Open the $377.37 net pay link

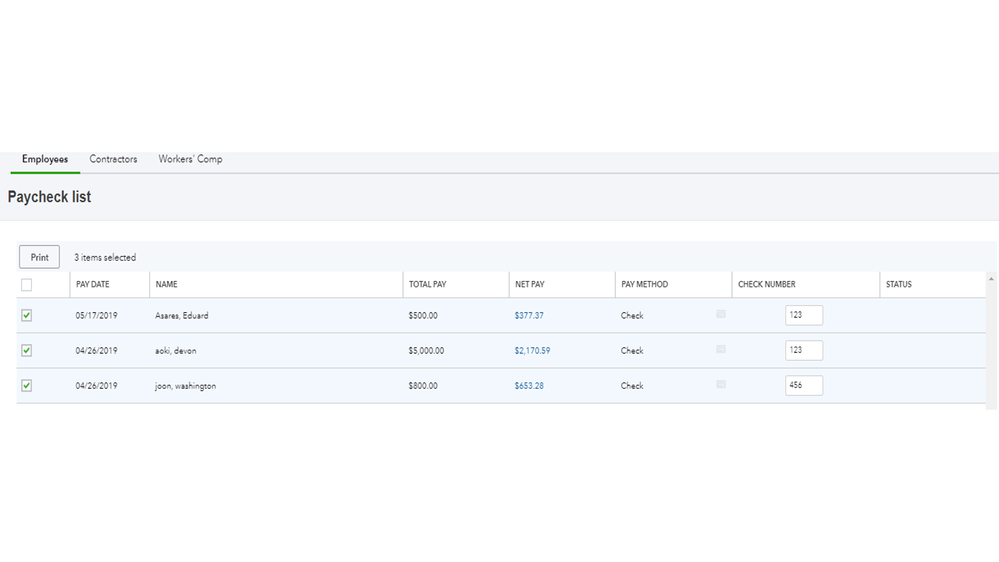click(529, 316)
